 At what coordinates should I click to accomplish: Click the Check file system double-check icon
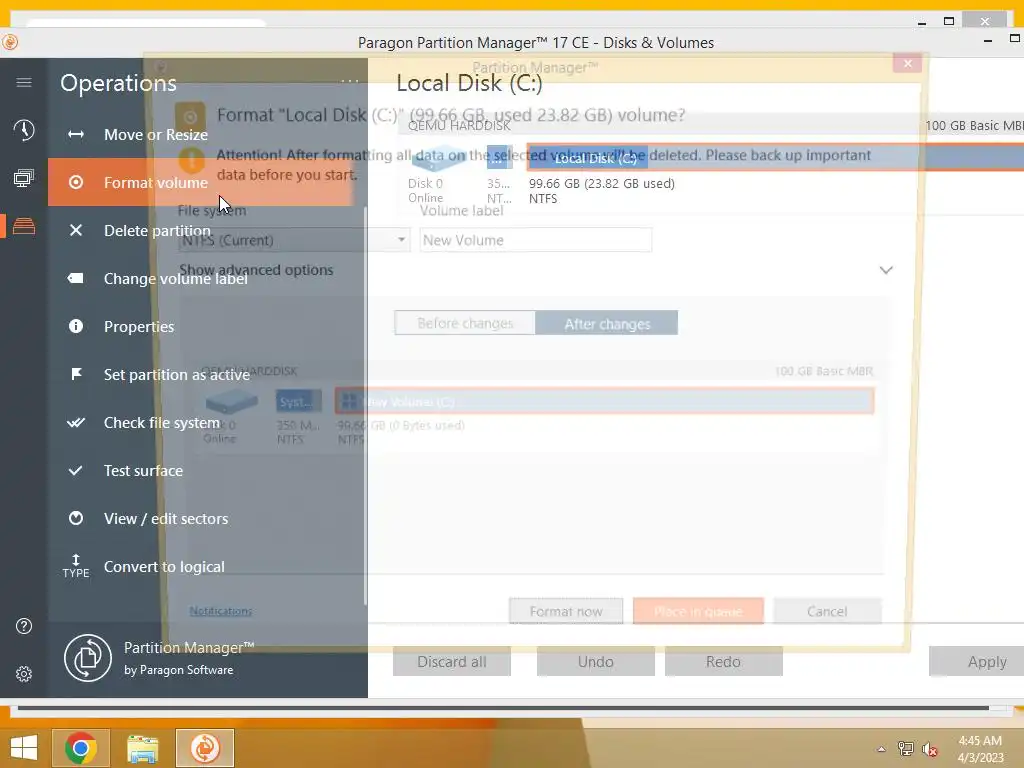(76, 423)
